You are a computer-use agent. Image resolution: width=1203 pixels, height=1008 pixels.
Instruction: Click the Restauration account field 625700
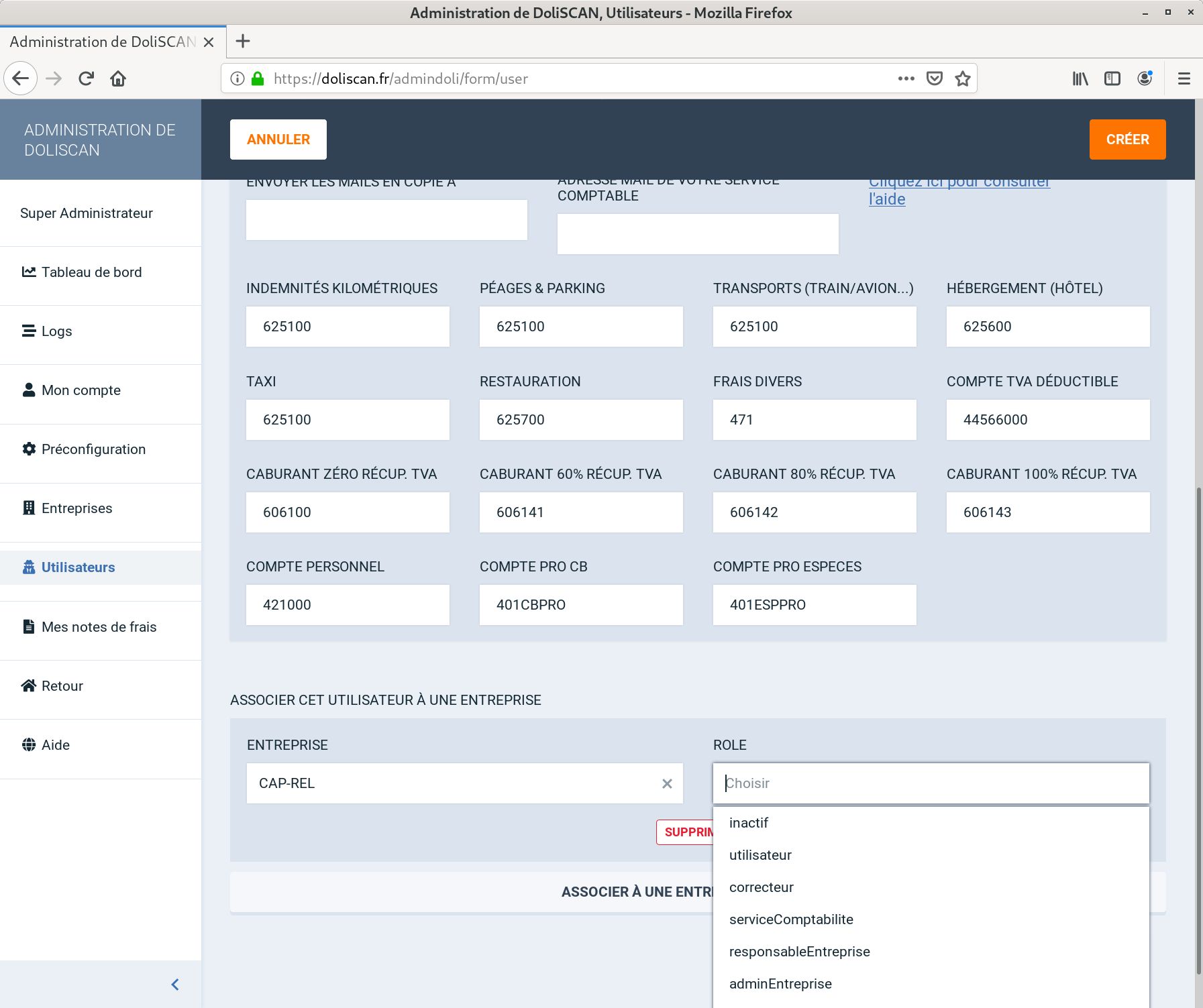click(581, 420)
